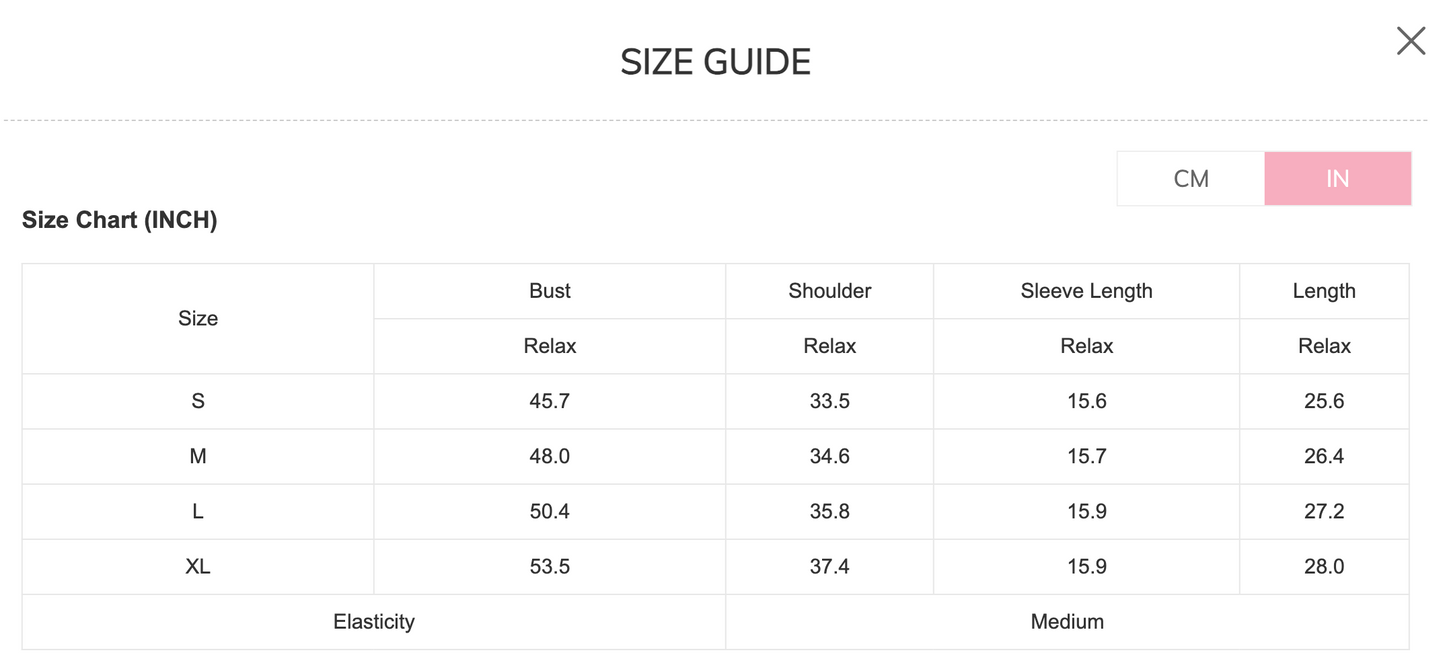The width and height of the screenshot is (1445, 667).
Task: Switch the size chart to CM units
Action: point(1190,179)
